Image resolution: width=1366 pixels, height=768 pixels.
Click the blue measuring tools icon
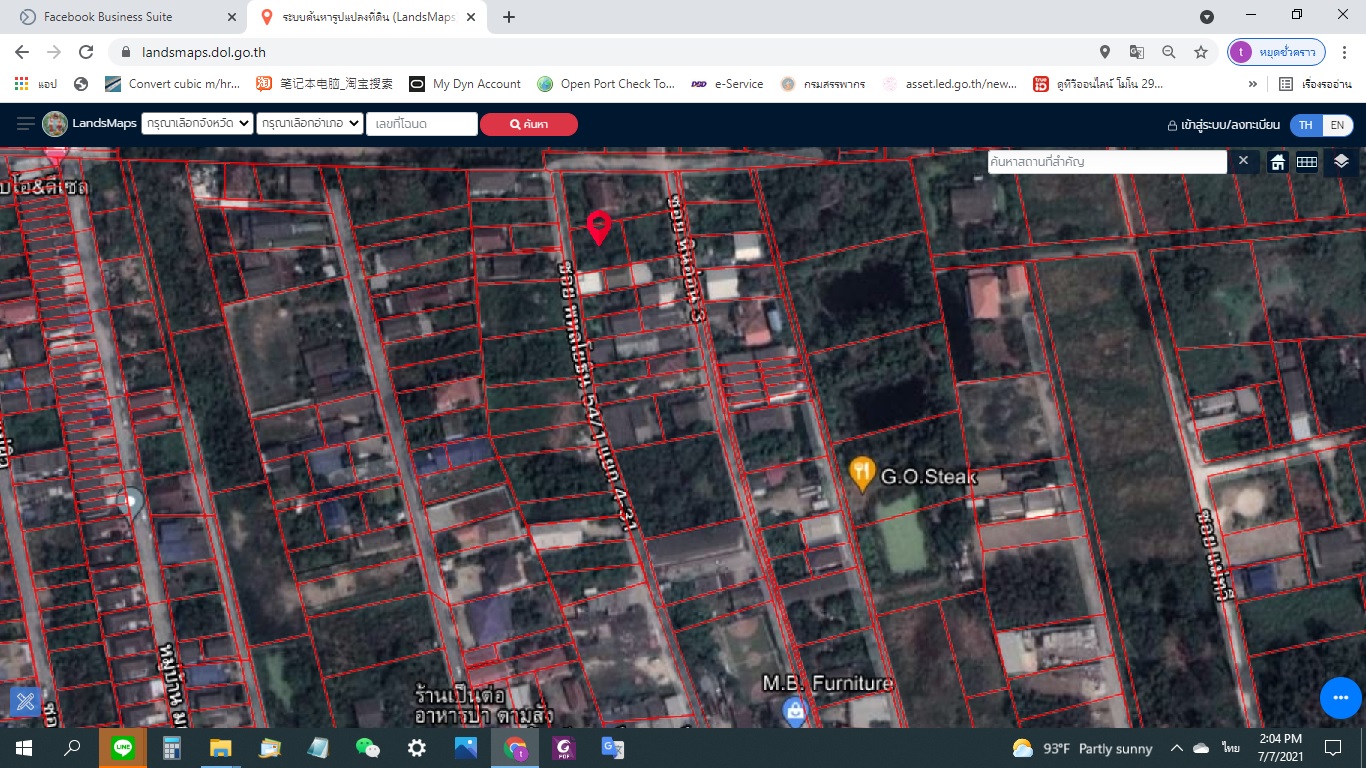coord(25,703)
